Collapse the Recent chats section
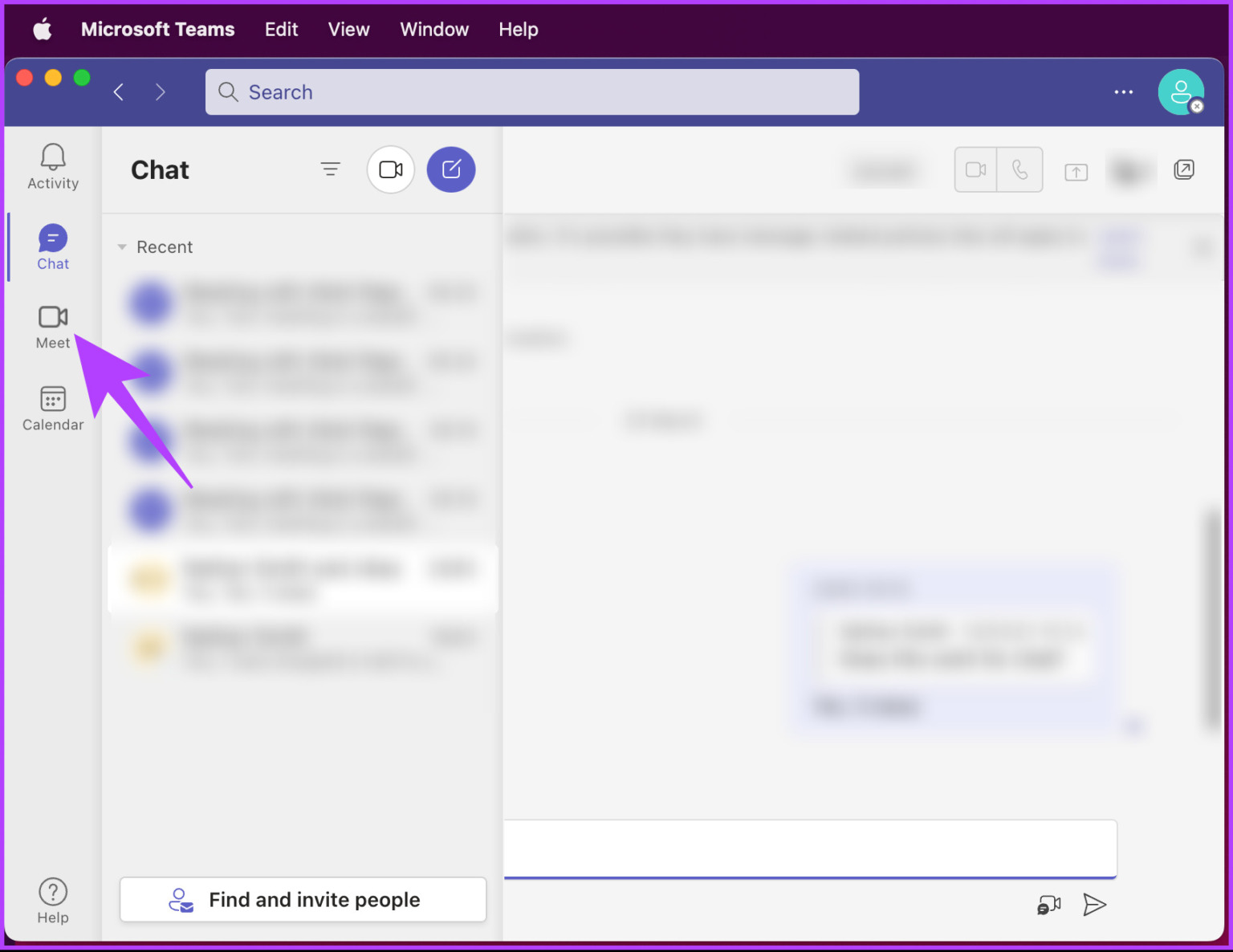 tap(121, 246)
